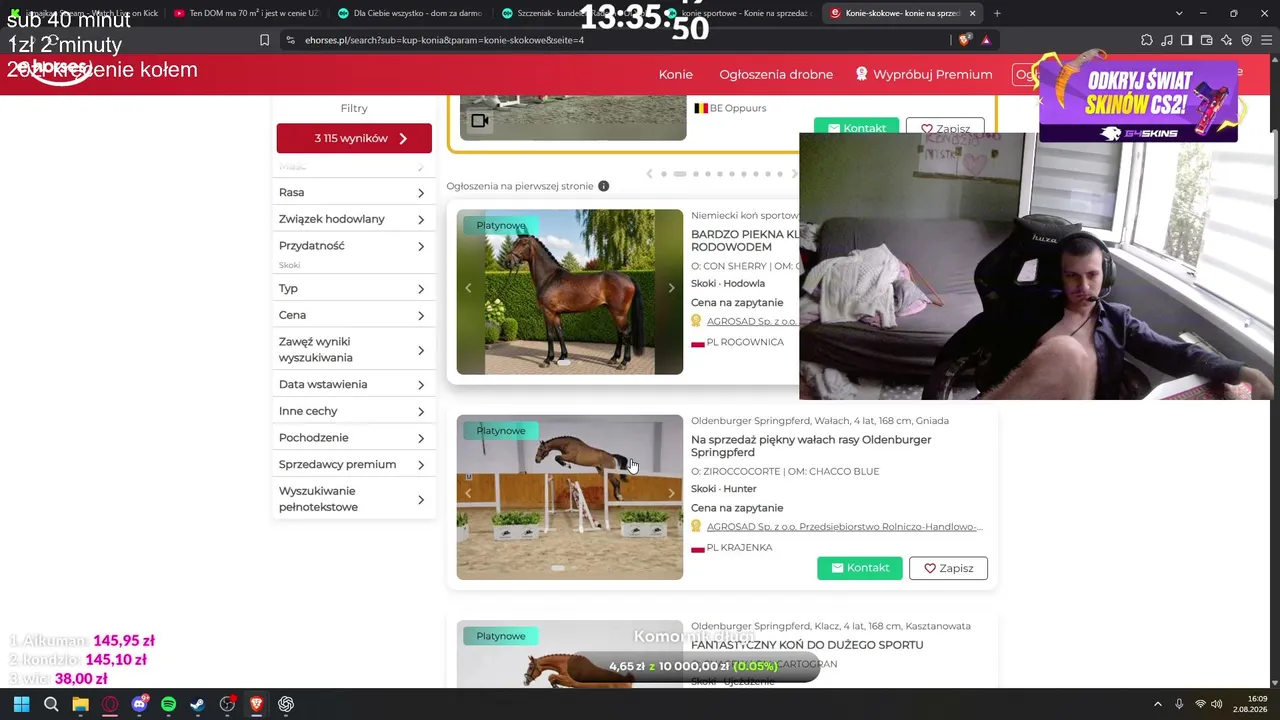Show the 3 115 wyników results

point(354,138)
